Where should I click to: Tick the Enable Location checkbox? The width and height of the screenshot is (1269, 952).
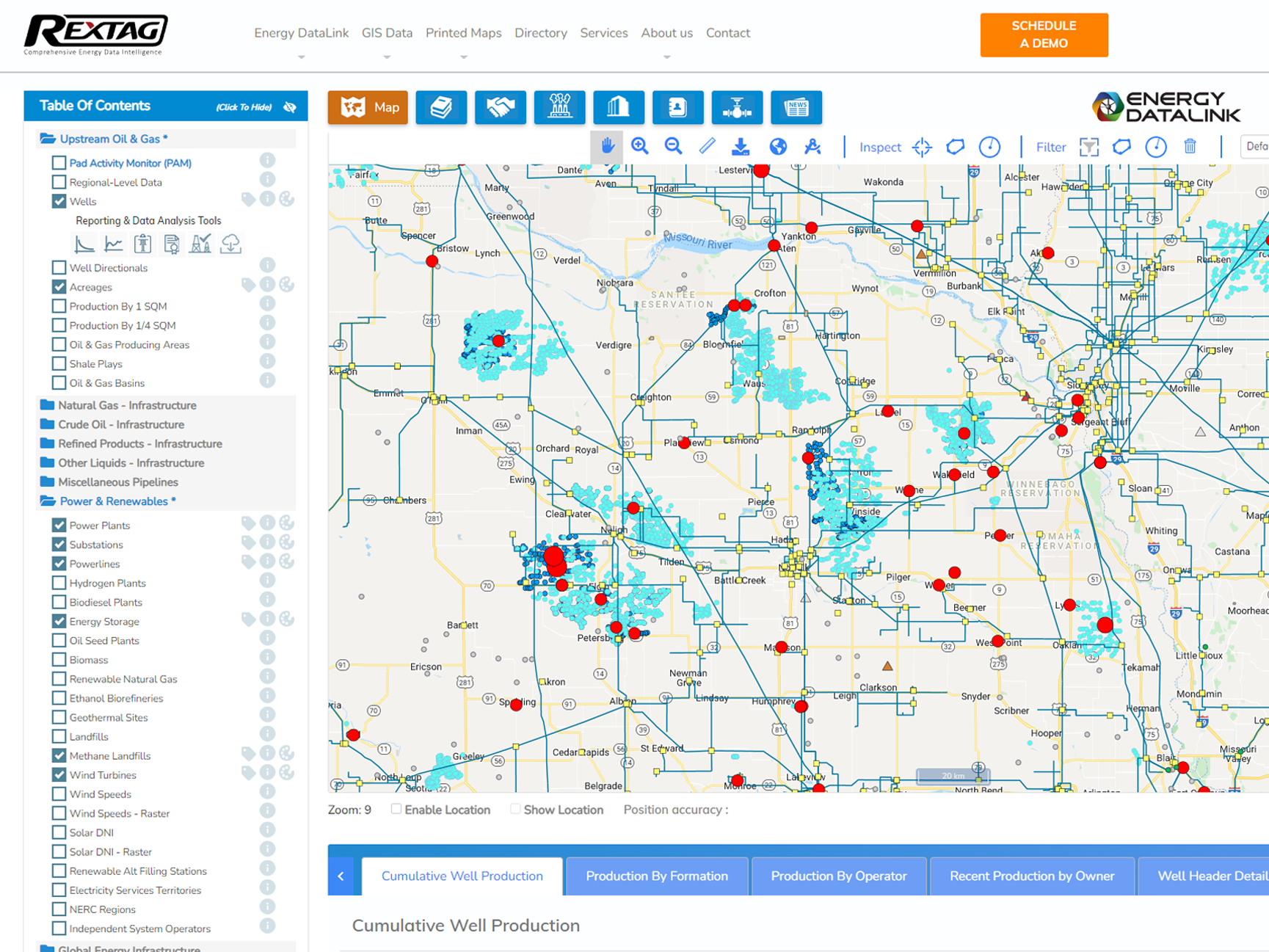pyautogui.click(x=396, y=809)
